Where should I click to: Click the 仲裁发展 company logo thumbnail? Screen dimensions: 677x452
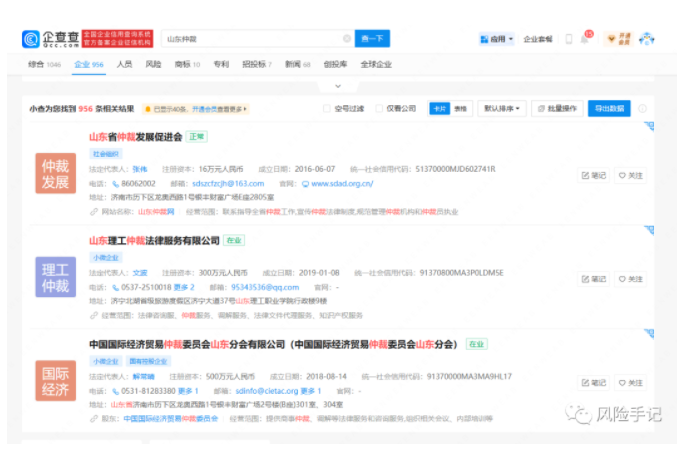56,173
